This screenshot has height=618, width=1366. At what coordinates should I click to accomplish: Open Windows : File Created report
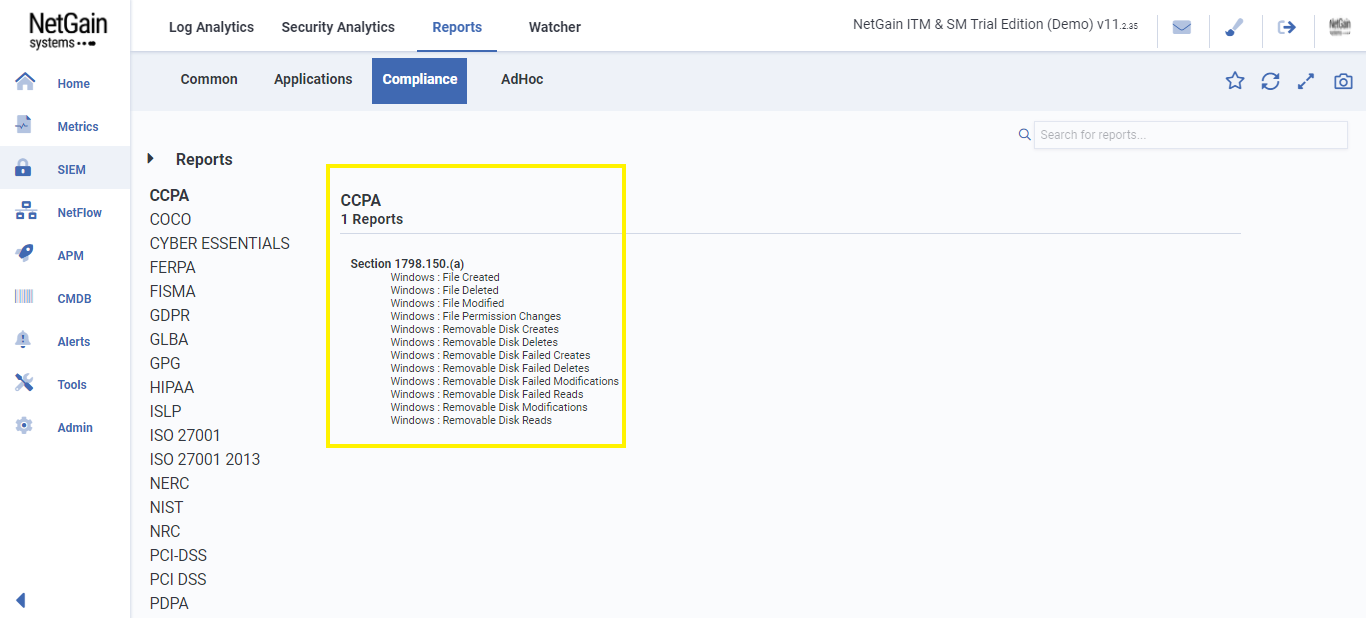click(x=445, y=277)
